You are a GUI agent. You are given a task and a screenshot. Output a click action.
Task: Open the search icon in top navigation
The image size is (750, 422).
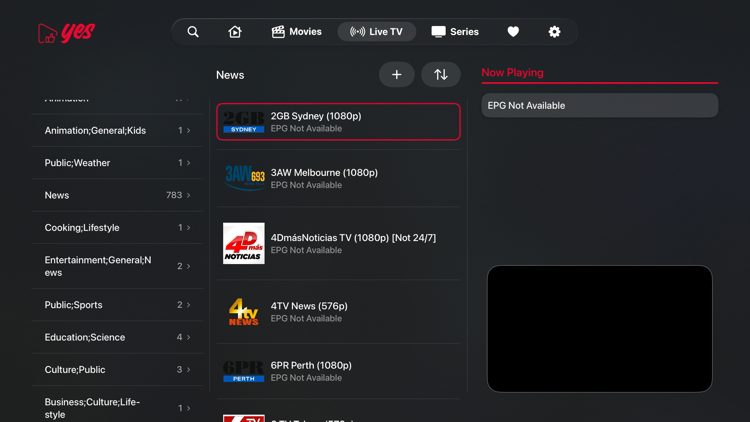pyautogui.click(x=193, y=32)
